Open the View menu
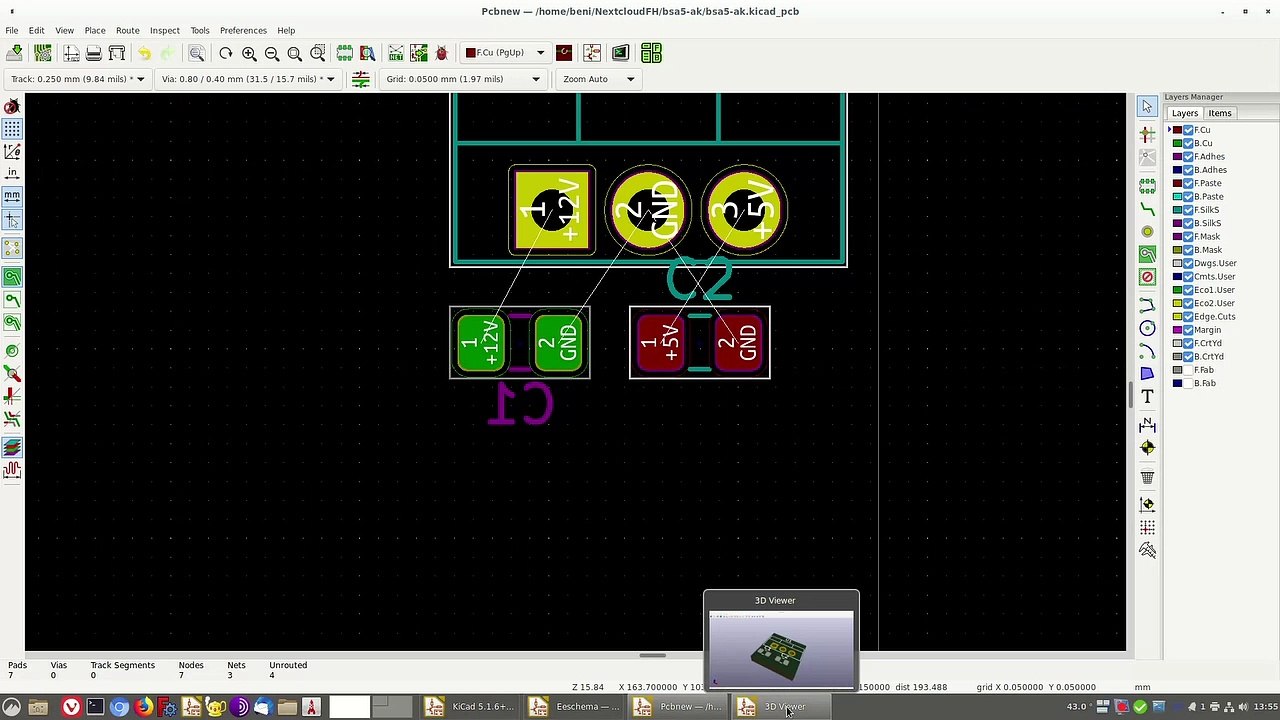1280x720 pixels. (x=64, y=30)
